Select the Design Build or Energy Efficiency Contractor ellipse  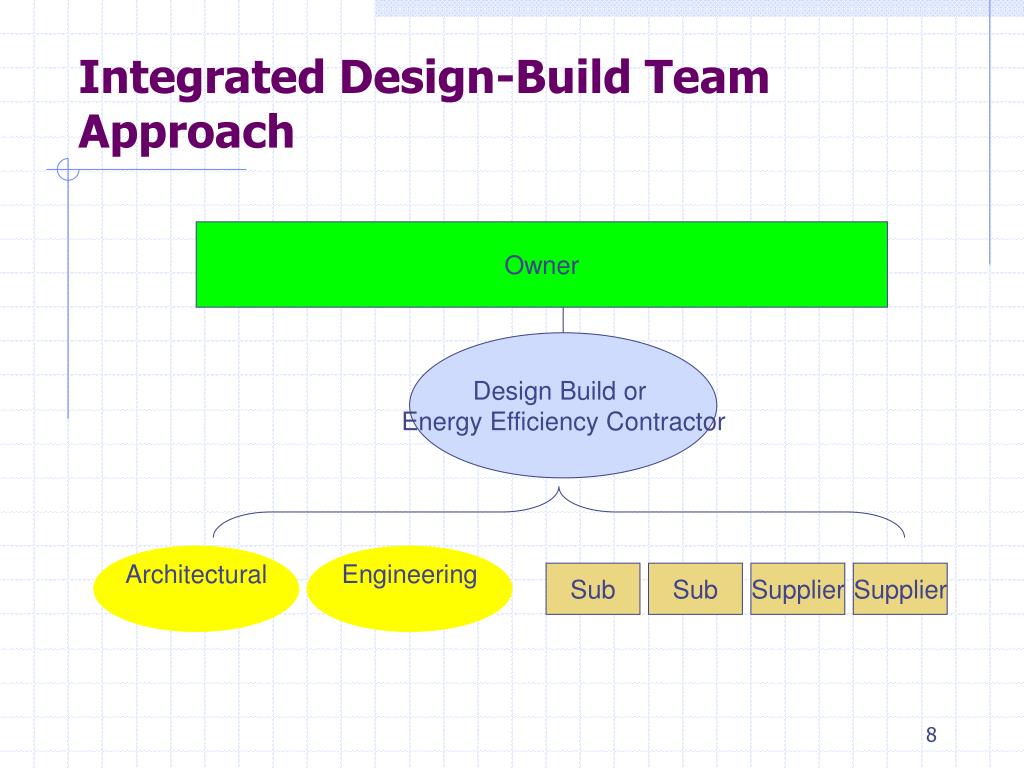tap(563, 406)
